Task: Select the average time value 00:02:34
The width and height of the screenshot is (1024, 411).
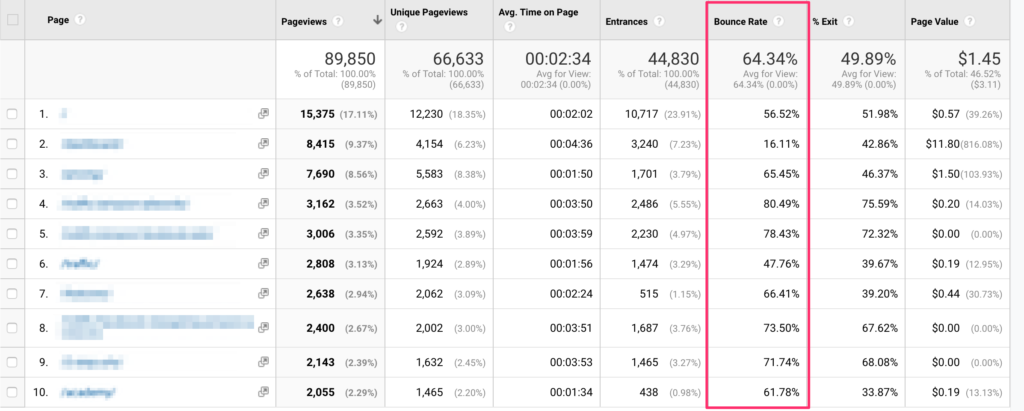Action: click(558, 59)
